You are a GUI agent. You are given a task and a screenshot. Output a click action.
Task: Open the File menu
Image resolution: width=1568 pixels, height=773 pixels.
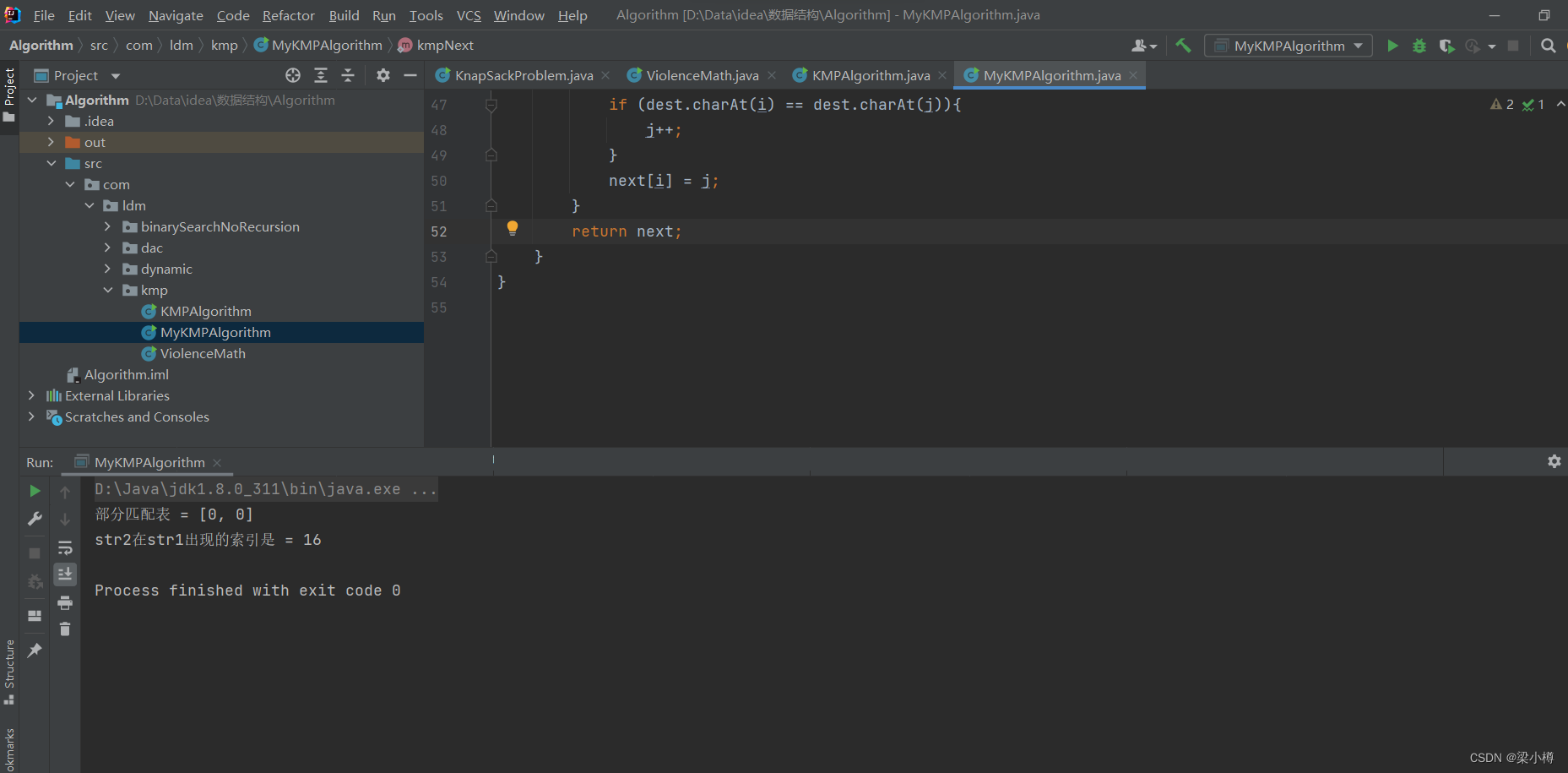[44, 15]
